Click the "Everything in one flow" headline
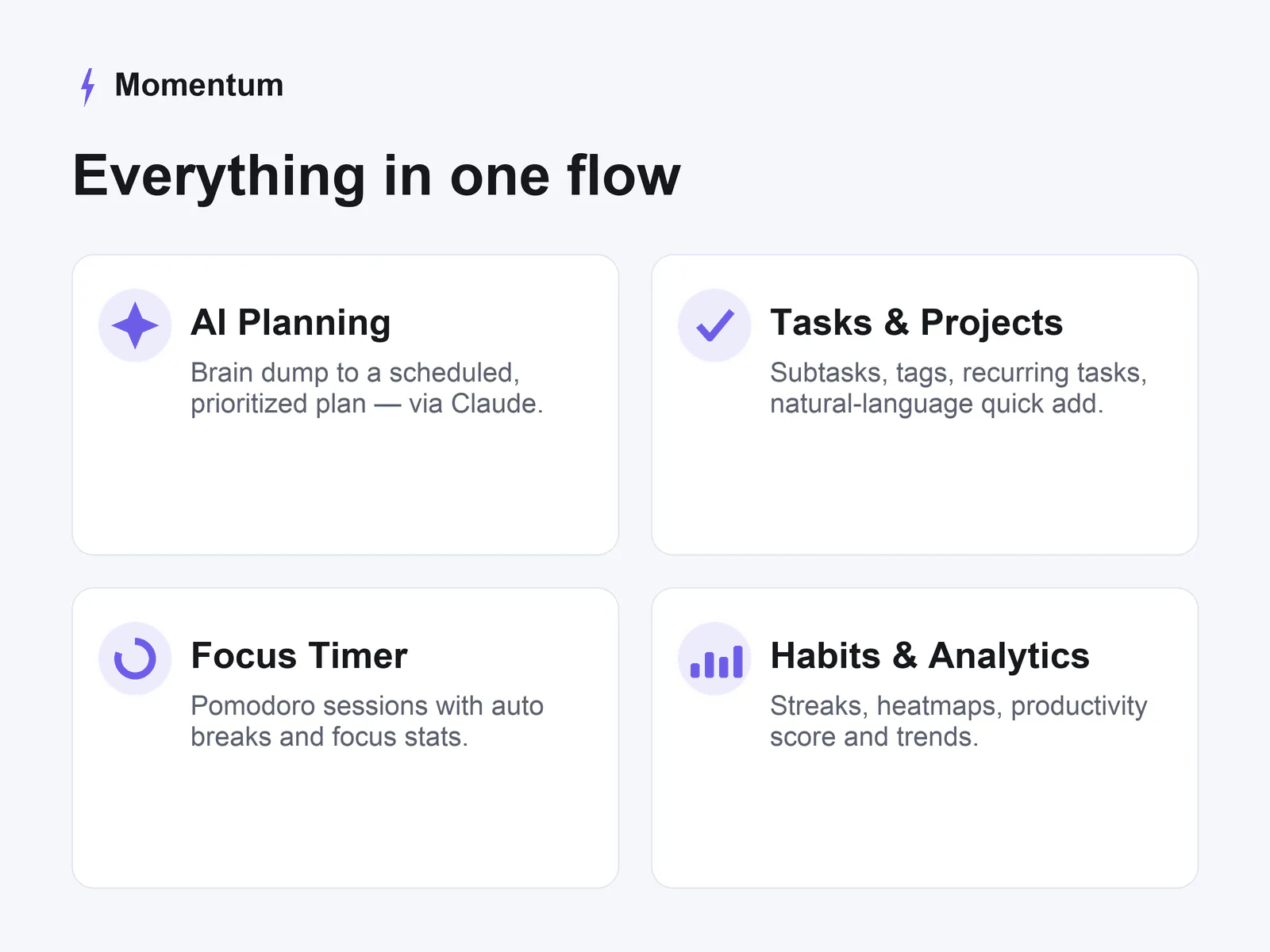Screen dimensions: 1270x952 coord(376,176)
